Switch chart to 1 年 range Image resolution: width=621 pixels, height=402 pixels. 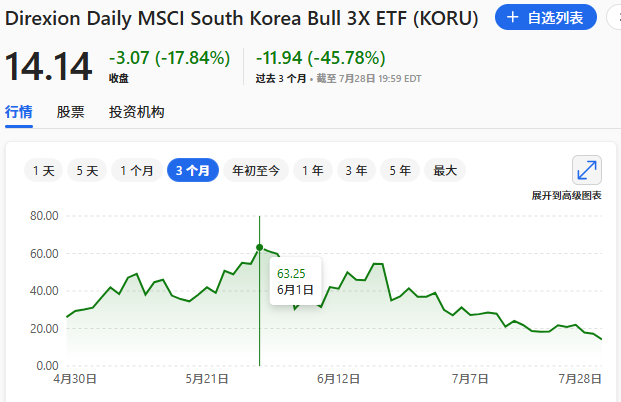(313, 170)
